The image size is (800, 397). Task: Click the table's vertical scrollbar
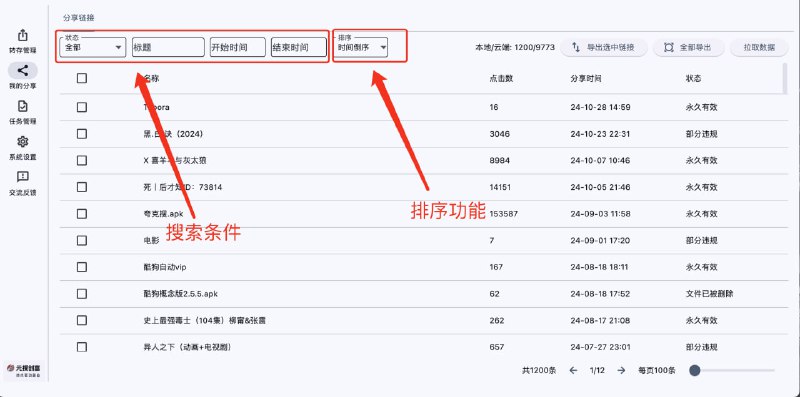pos(785,79)
